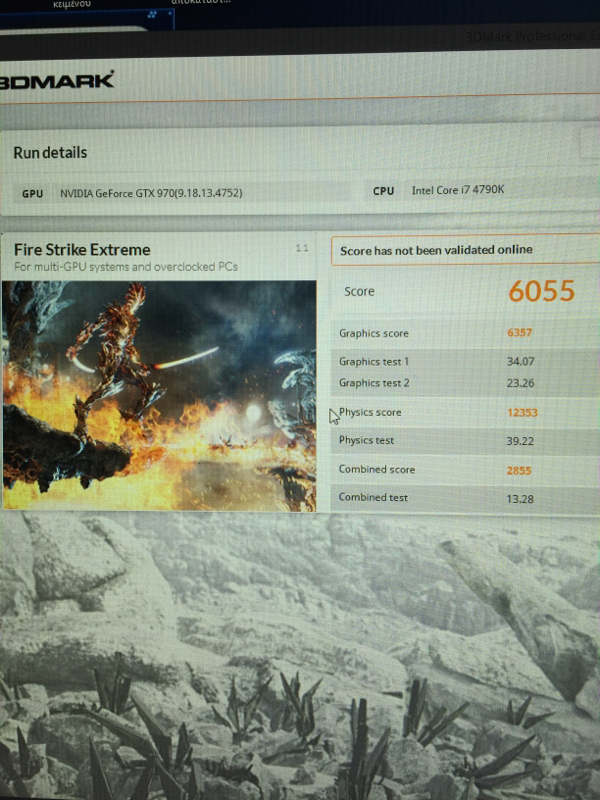600x800 pixels.
Task: Select the overall score 6055
Action: point(541,291)
